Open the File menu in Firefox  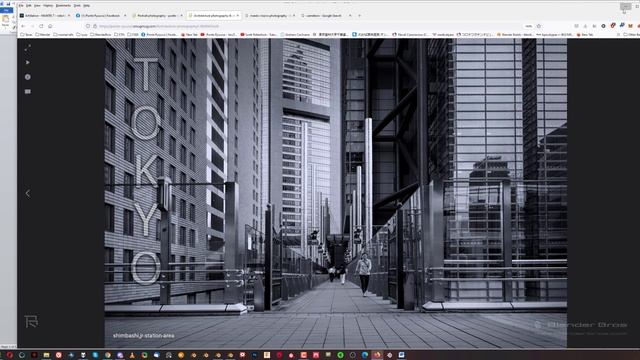click(x=21, y=6)
